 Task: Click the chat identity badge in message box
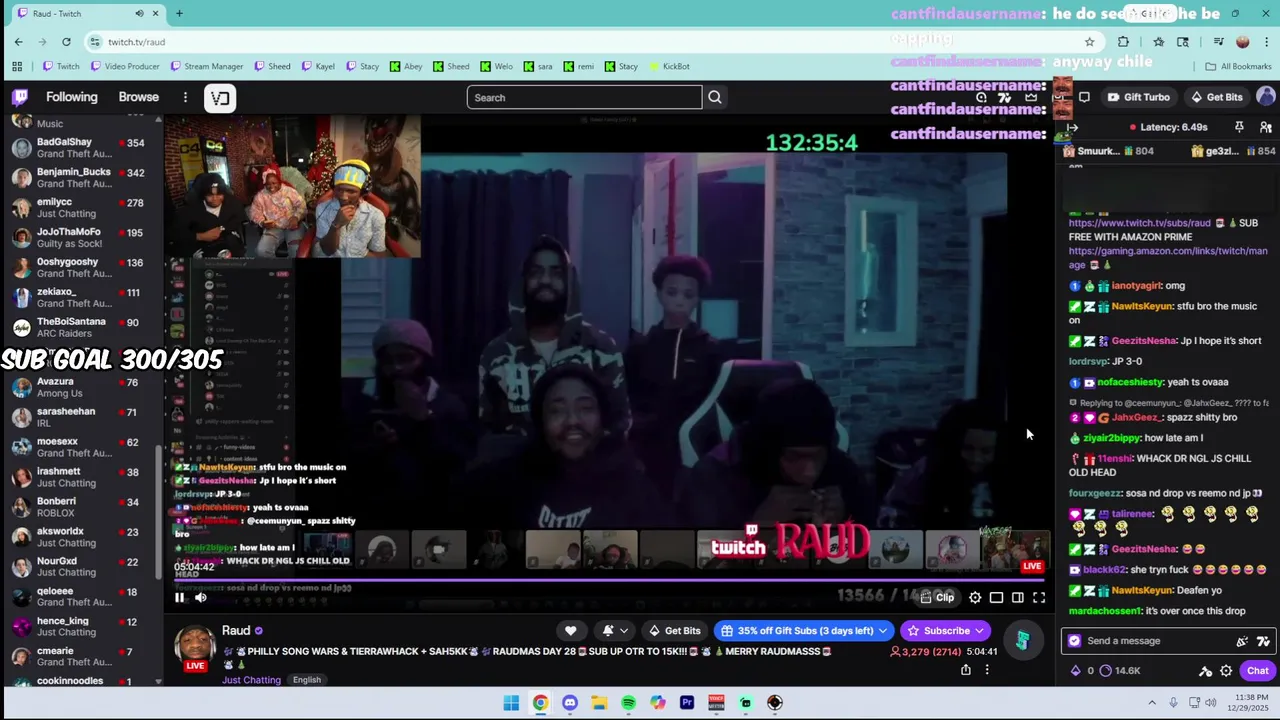pos(1074,641)
